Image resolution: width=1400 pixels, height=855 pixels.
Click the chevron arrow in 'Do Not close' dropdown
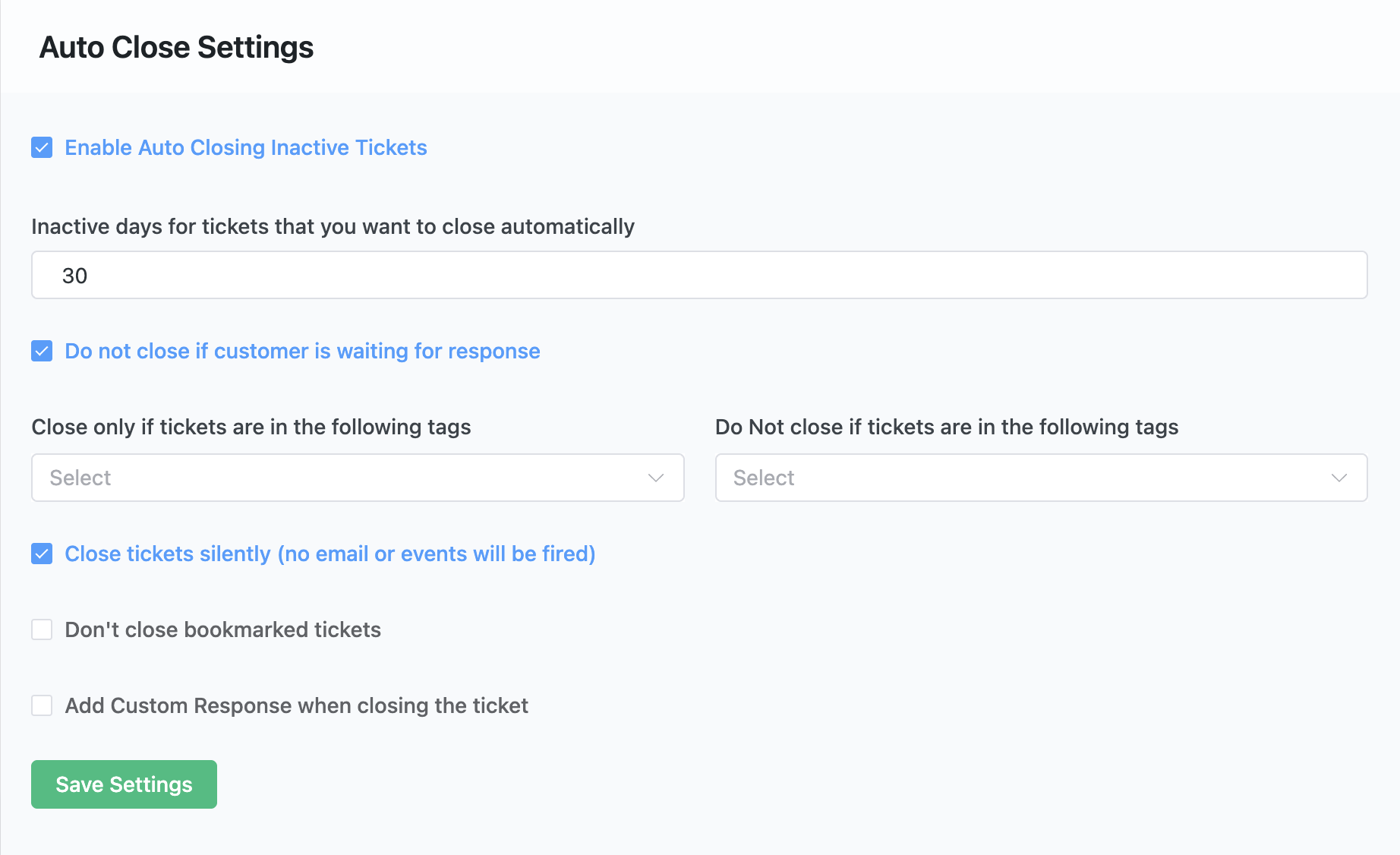(1339, 478)
